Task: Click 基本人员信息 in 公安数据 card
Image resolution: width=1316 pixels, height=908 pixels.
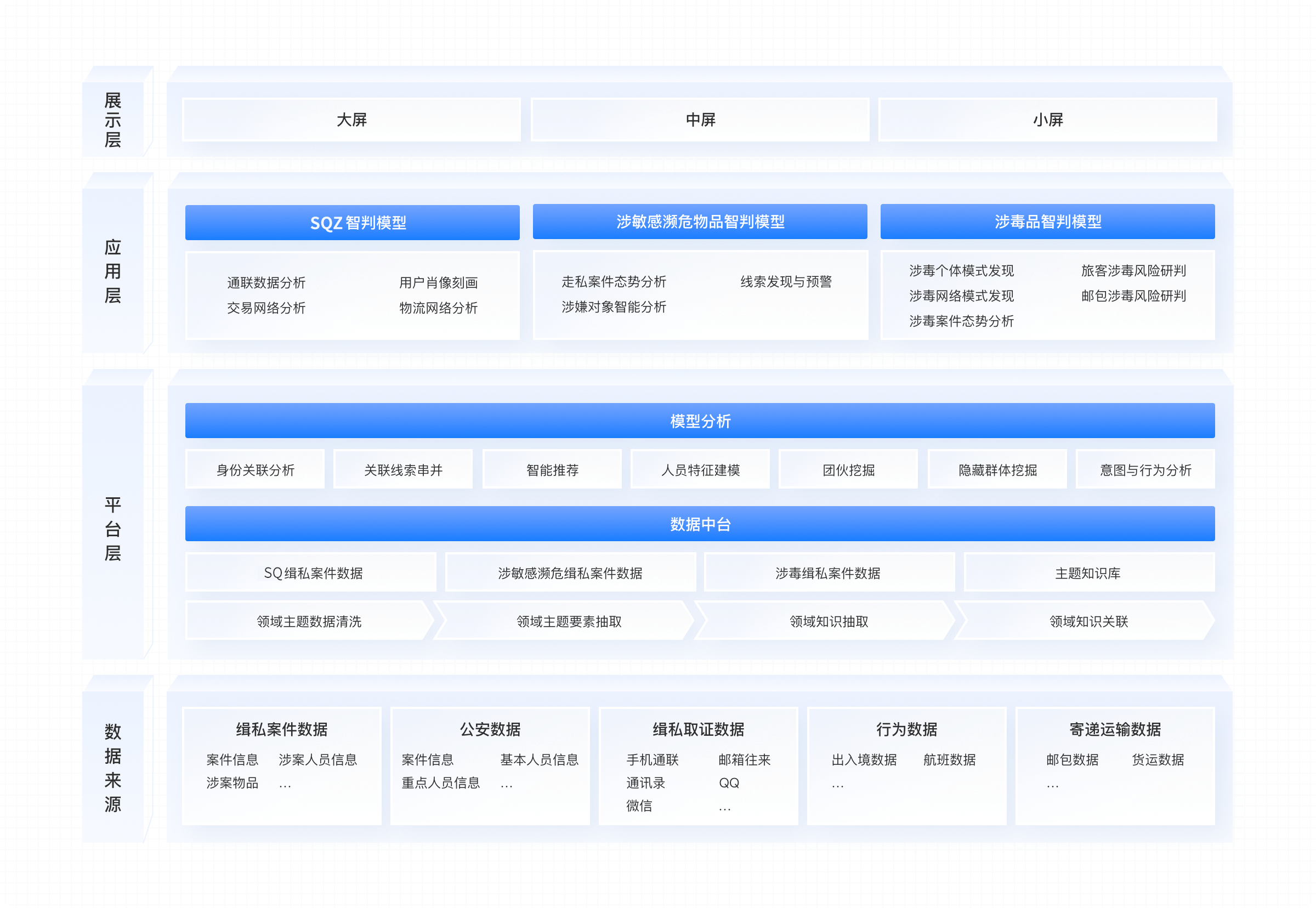Action: tap(539, 759)
